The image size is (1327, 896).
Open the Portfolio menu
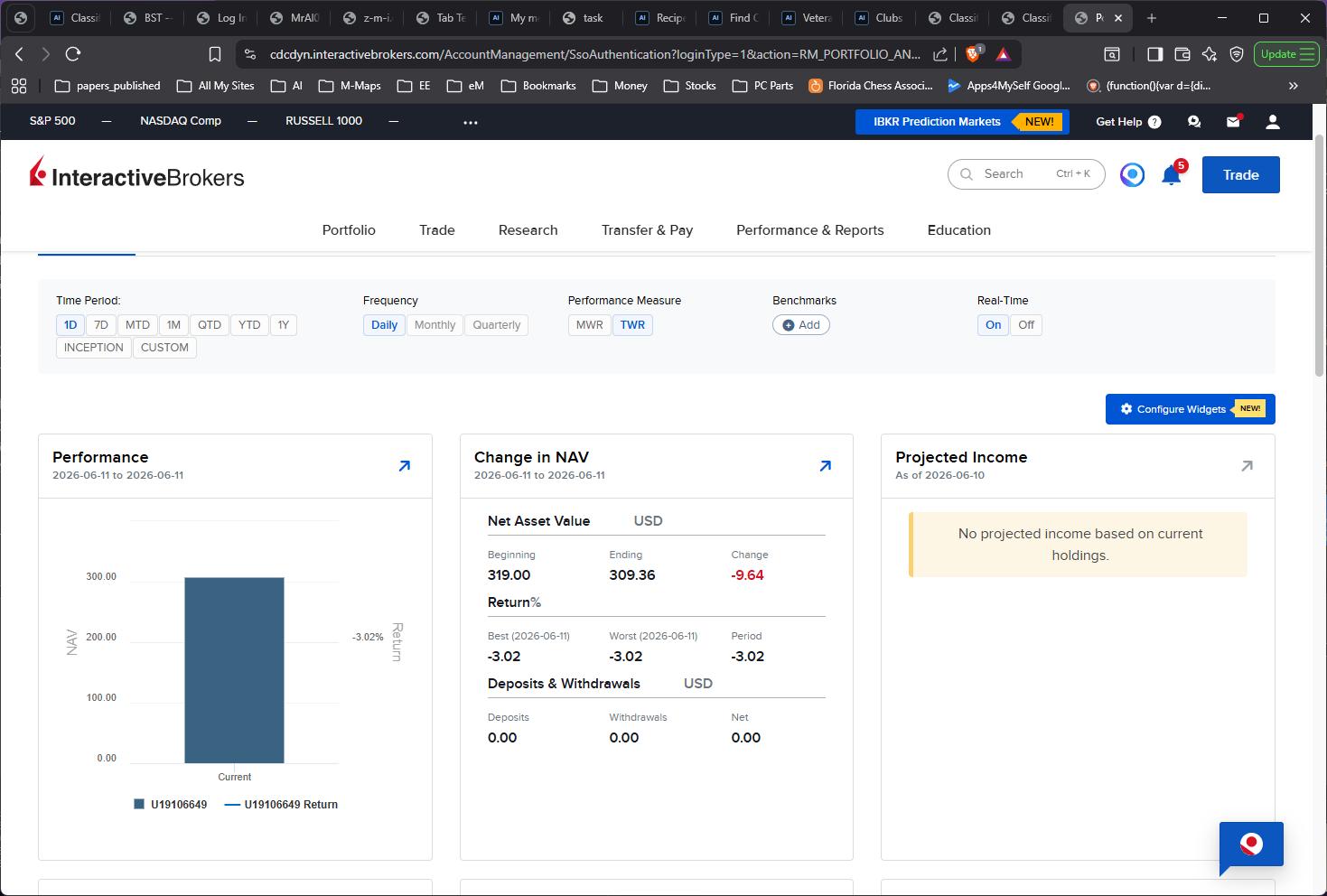coord(349,230)
